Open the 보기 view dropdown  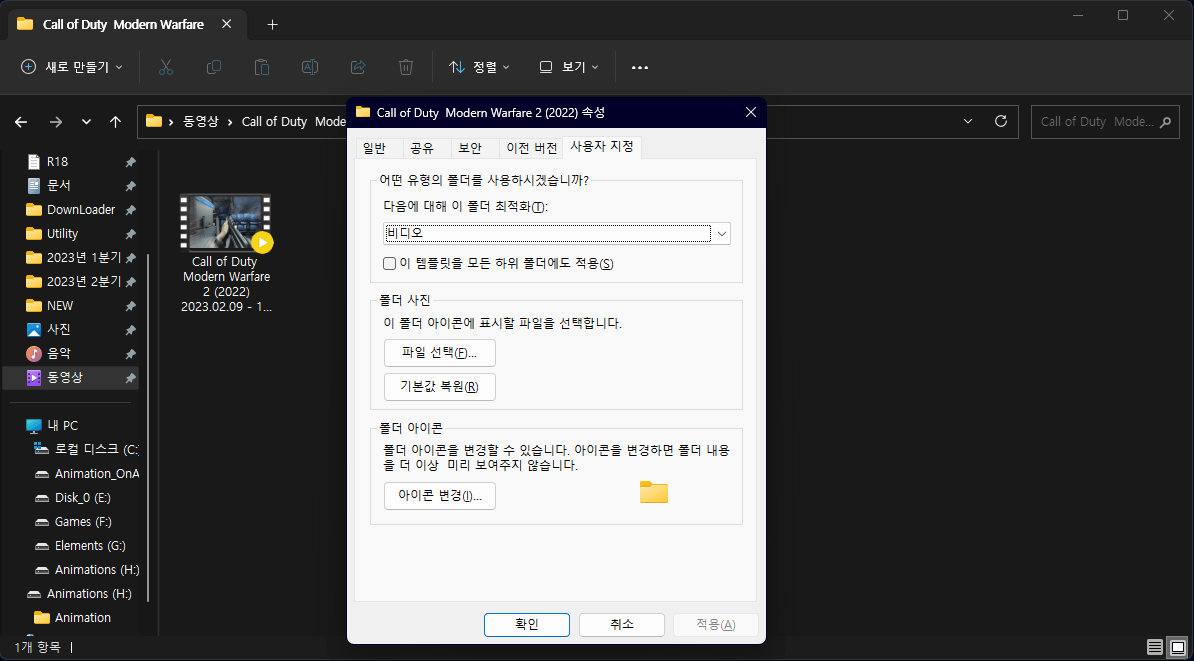tap(569, 67)
